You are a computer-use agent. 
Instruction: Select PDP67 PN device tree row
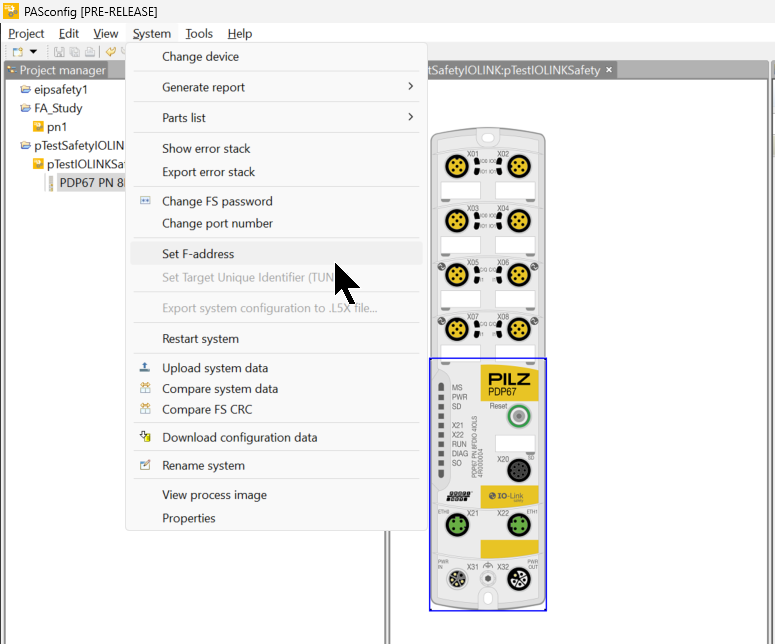91,183
